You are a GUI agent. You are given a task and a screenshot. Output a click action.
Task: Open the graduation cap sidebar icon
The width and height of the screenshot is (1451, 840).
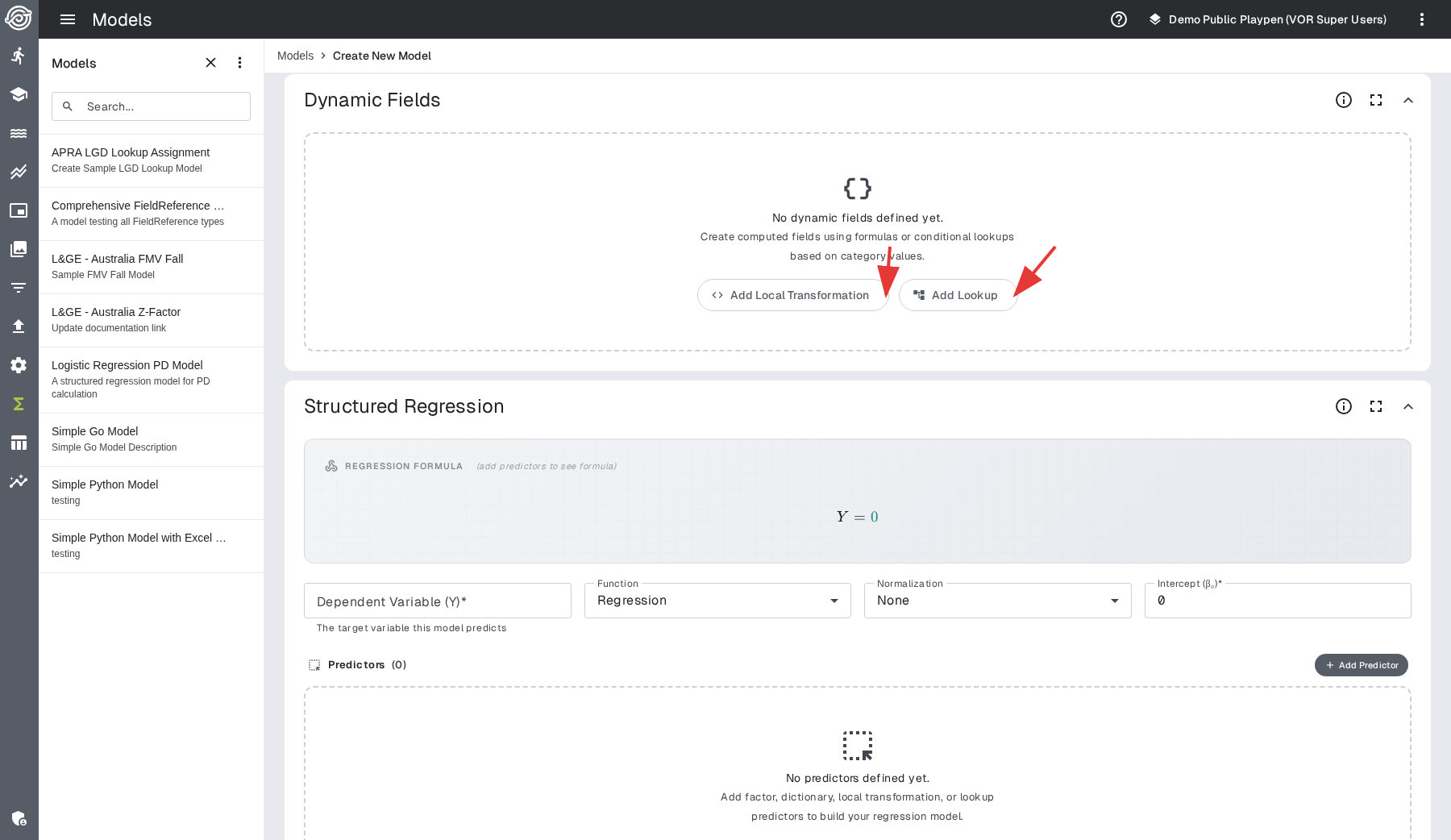19,94
